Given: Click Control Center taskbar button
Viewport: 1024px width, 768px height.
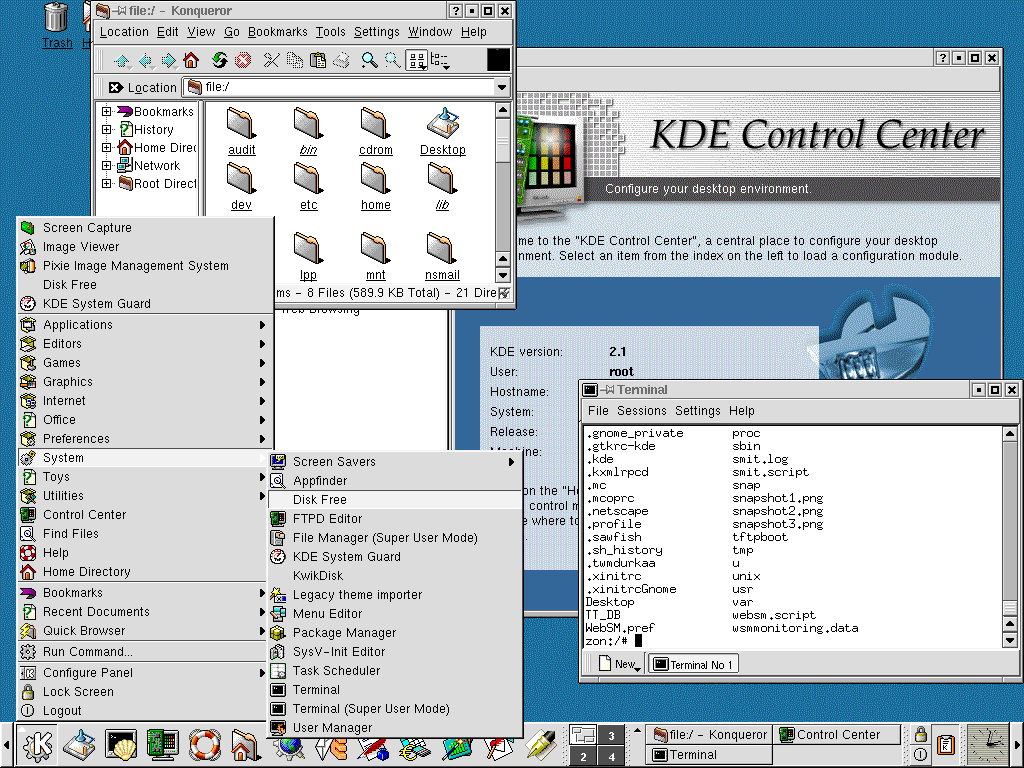Looking at the screenshot, I should pyautogui.click(x=838, y=735).
